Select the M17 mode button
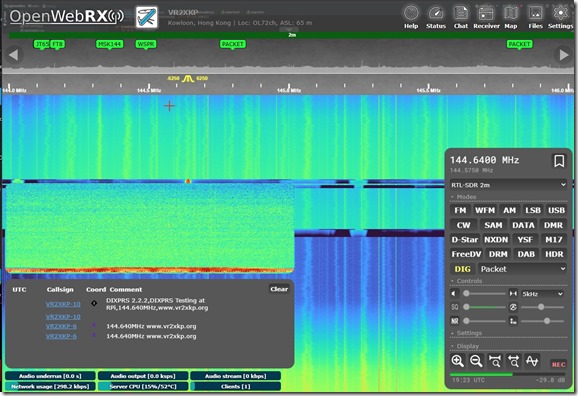Viewport: 578px width, 396px height. click(554, 240)
